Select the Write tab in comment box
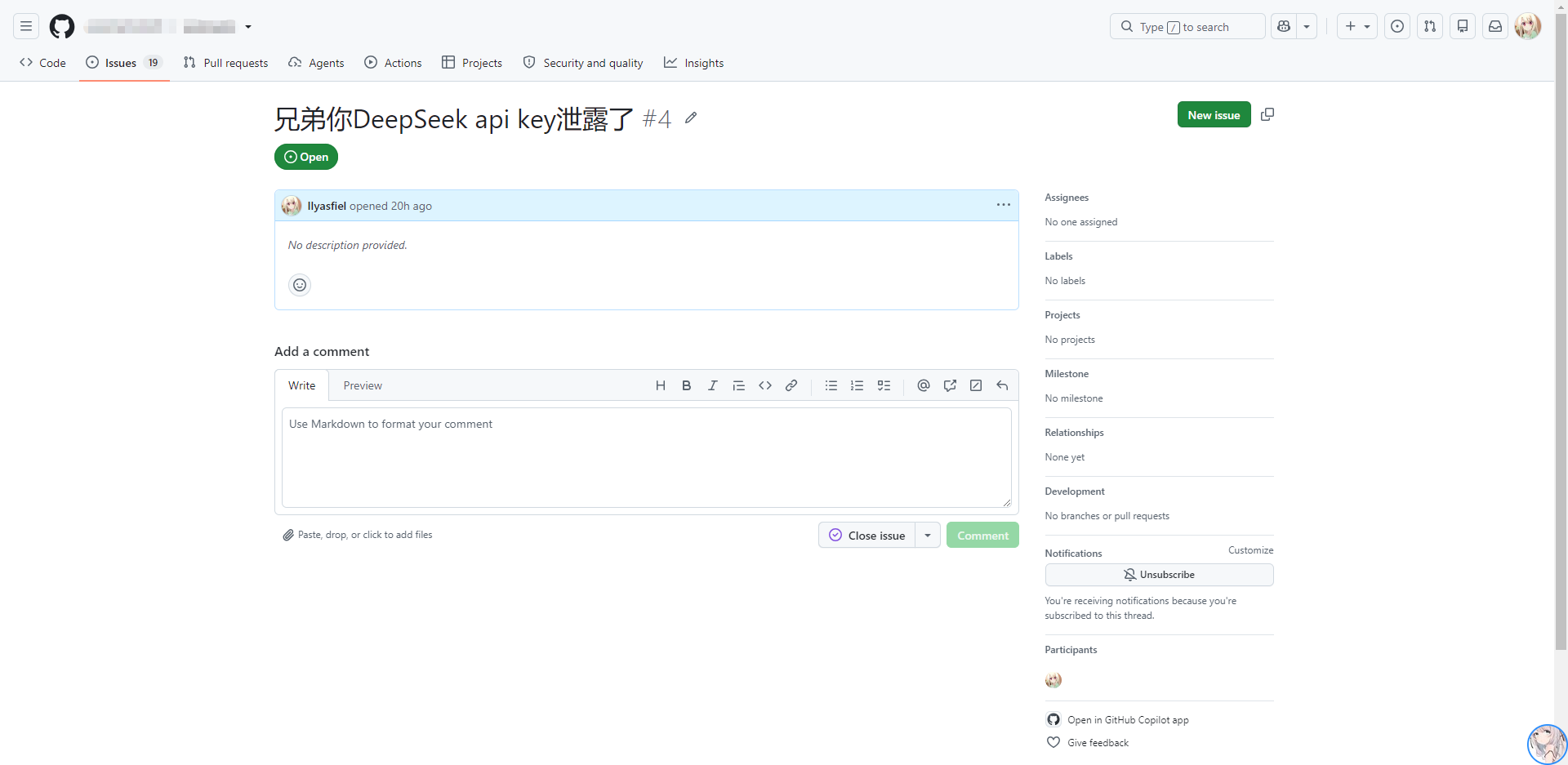 pos(301,385)
